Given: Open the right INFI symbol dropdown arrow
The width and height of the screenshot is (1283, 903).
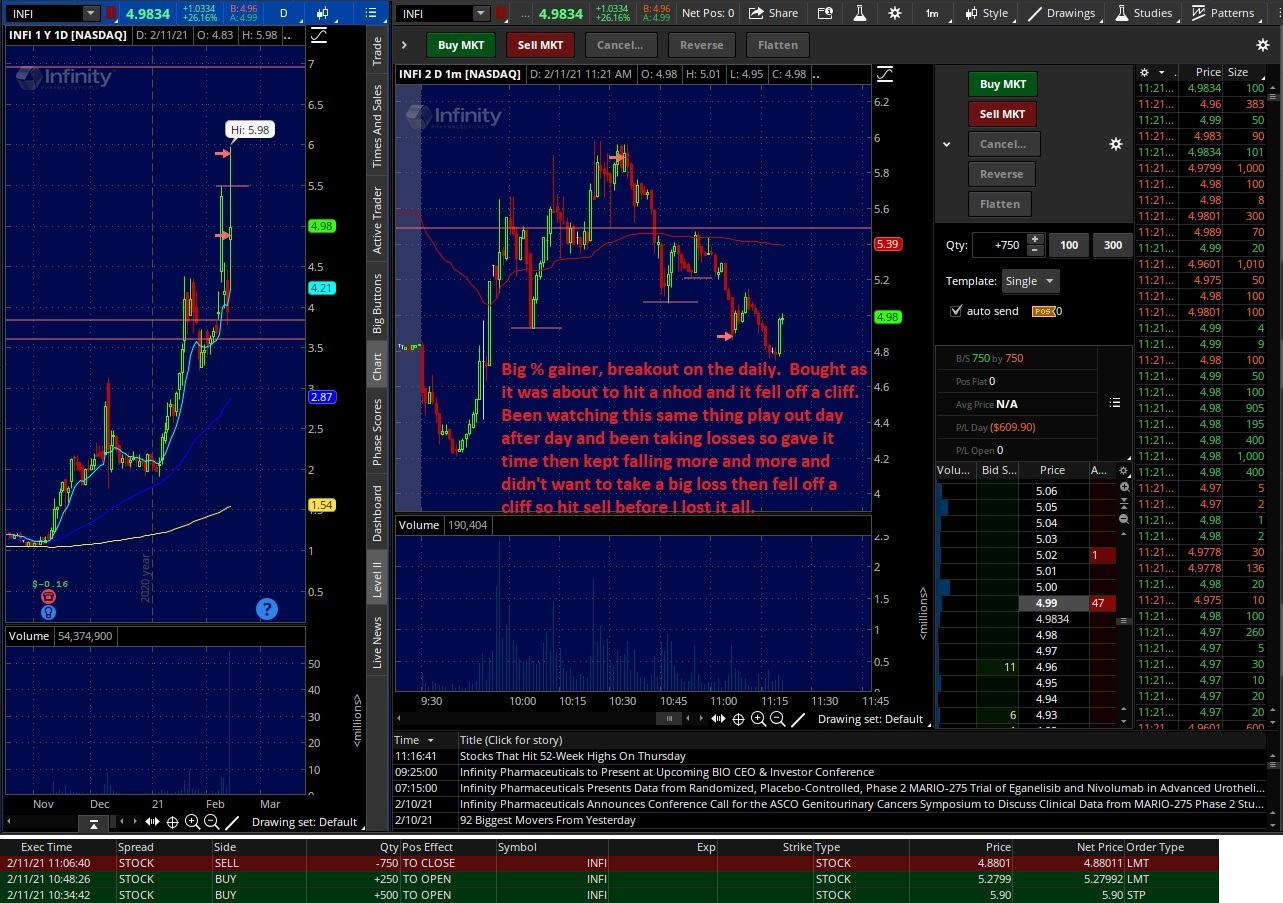Looking at the screenshot, I should coord(481,13).
